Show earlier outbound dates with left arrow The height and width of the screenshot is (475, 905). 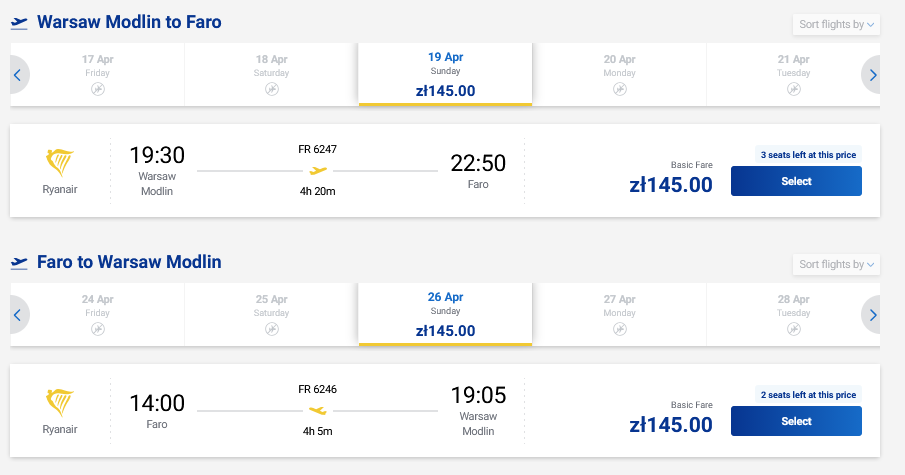pos(18,75)
